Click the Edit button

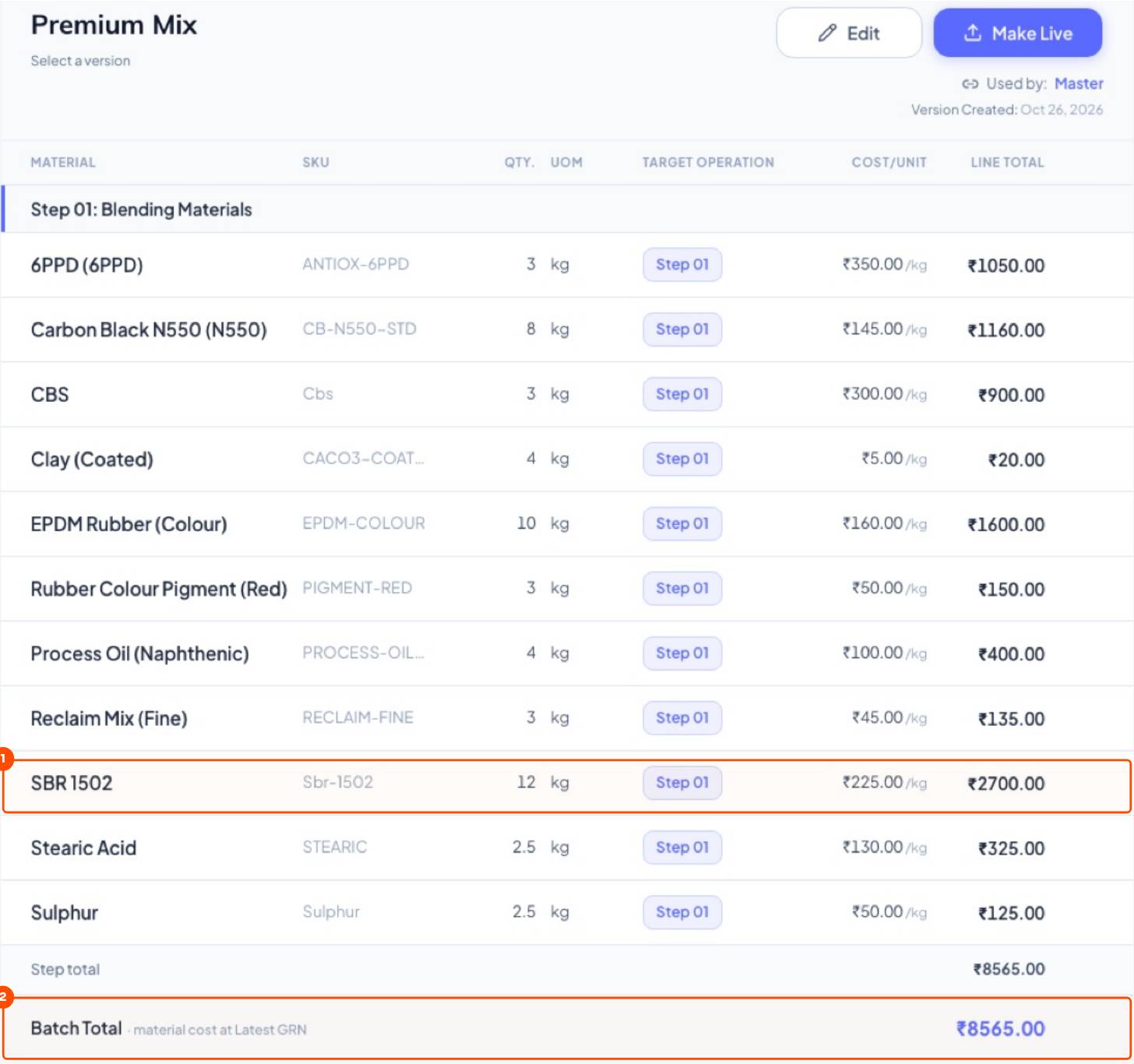click(849, 33)
